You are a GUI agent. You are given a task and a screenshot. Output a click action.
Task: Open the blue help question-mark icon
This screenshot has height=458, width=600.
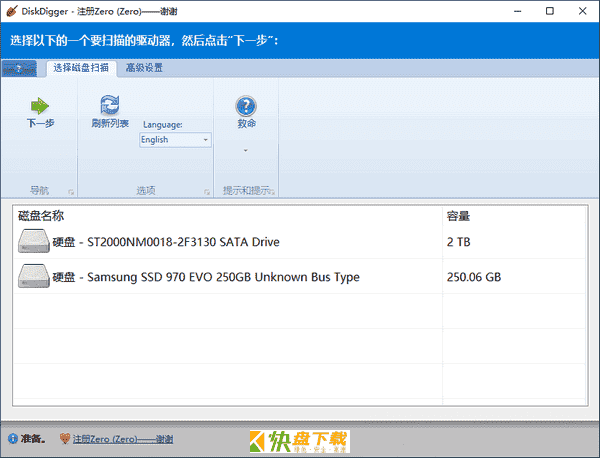click(246, 106)
